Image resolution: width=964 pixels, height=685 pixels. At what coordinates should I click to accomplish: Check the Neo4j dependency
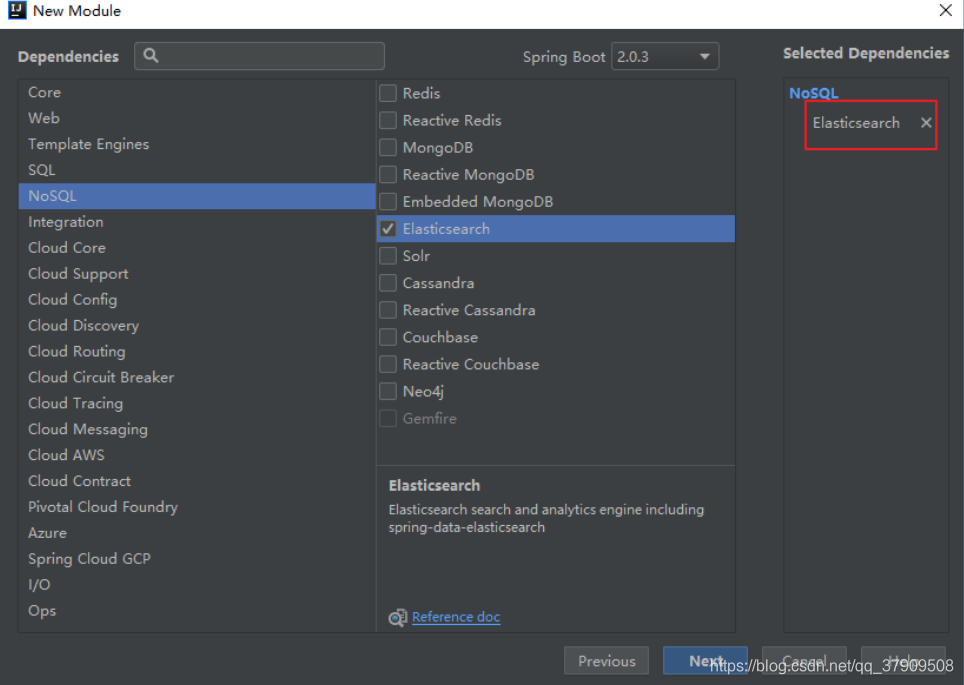[x=388, y=391]
